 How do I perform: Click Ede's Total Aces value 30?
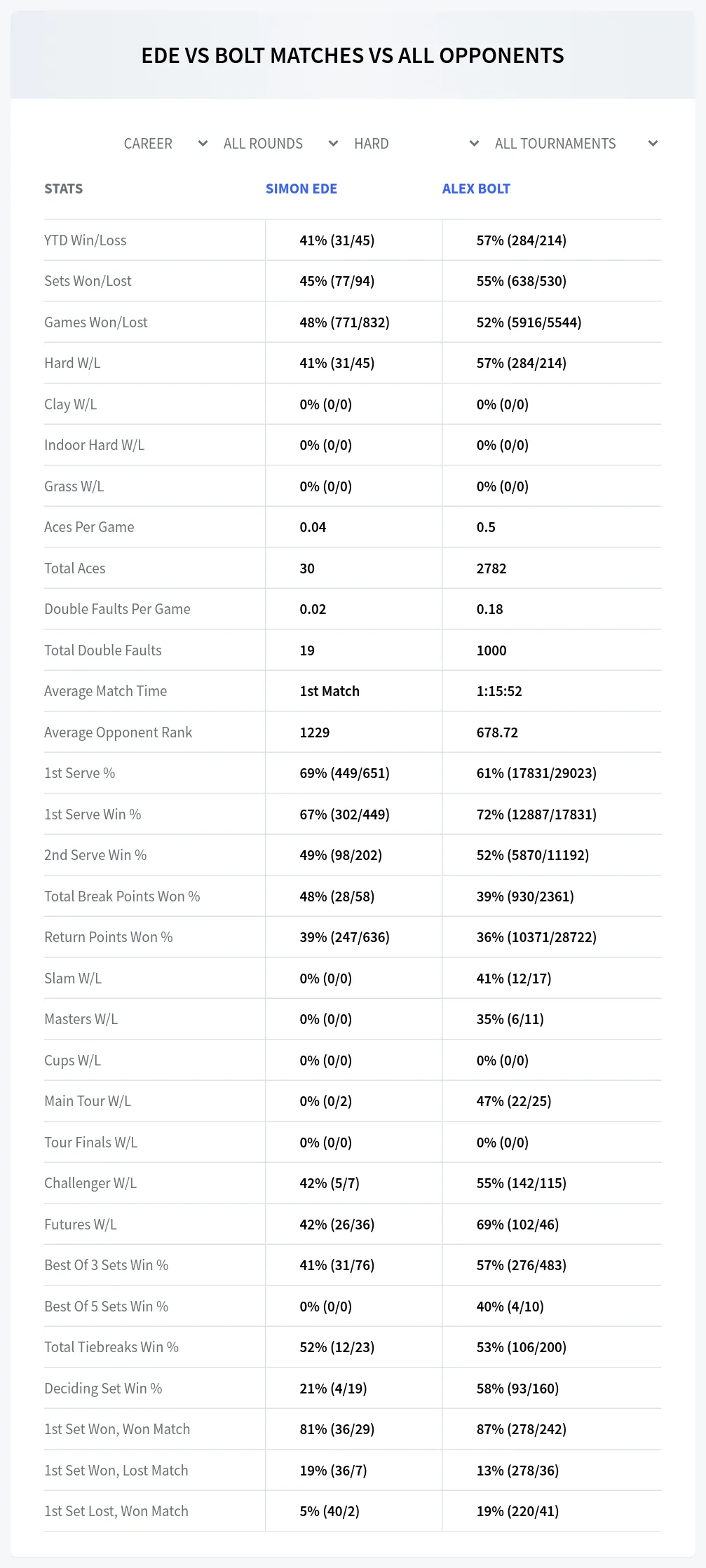point(307,568)
